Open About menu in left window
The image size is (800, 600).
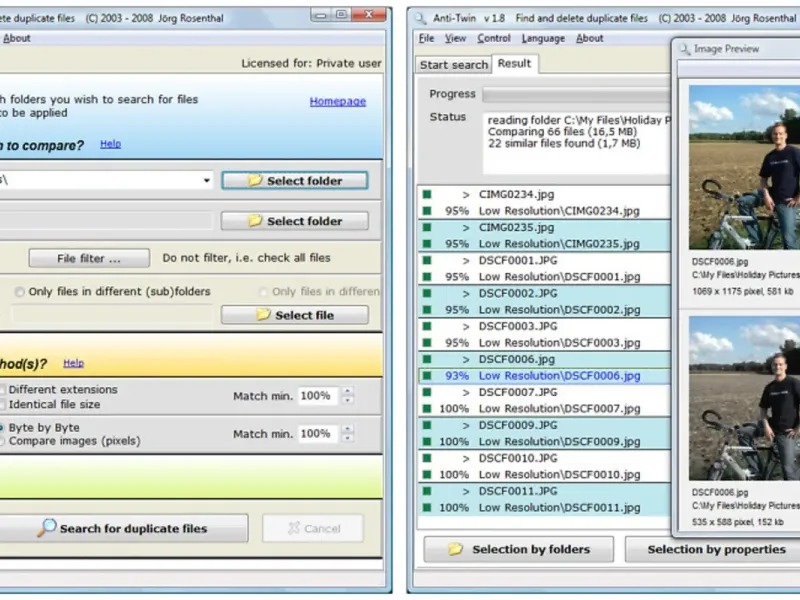[17, 38]
